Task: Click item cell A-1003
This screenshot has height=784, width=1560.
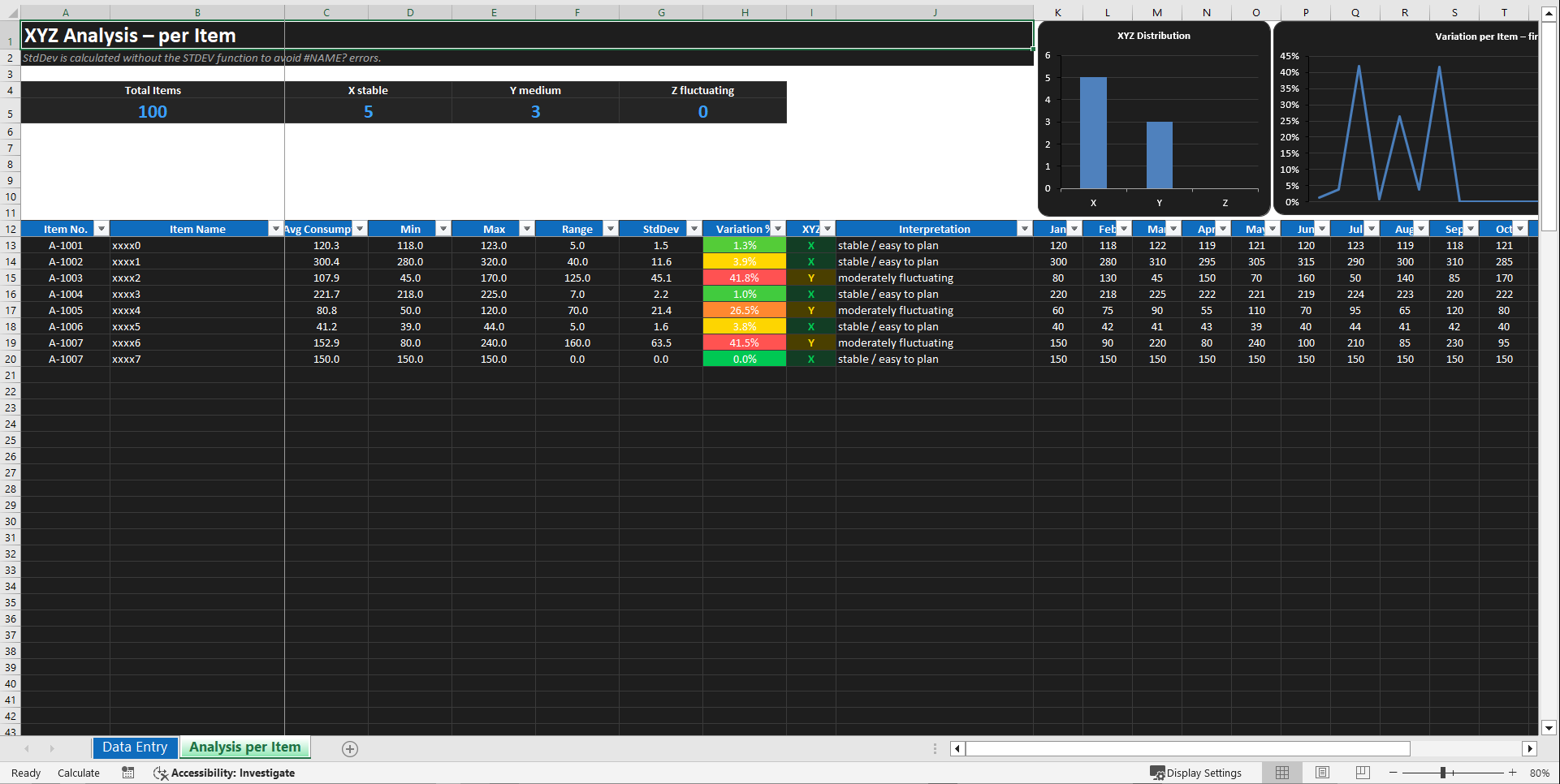Action: (x=65, y=278)
